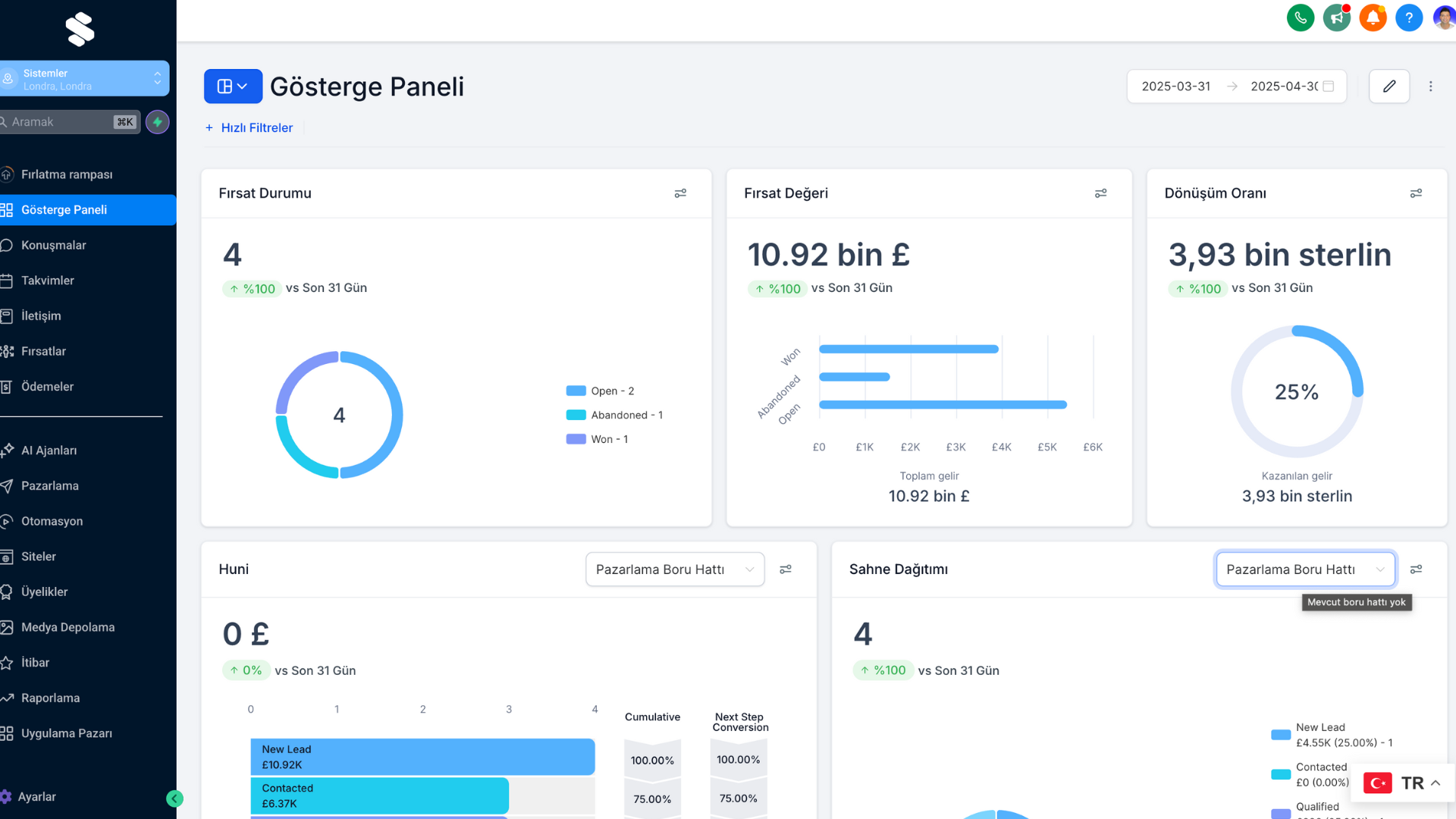1456x819 pixels.
Task: Expand the Sistemler account switcher
Action: tap(83, 79)
